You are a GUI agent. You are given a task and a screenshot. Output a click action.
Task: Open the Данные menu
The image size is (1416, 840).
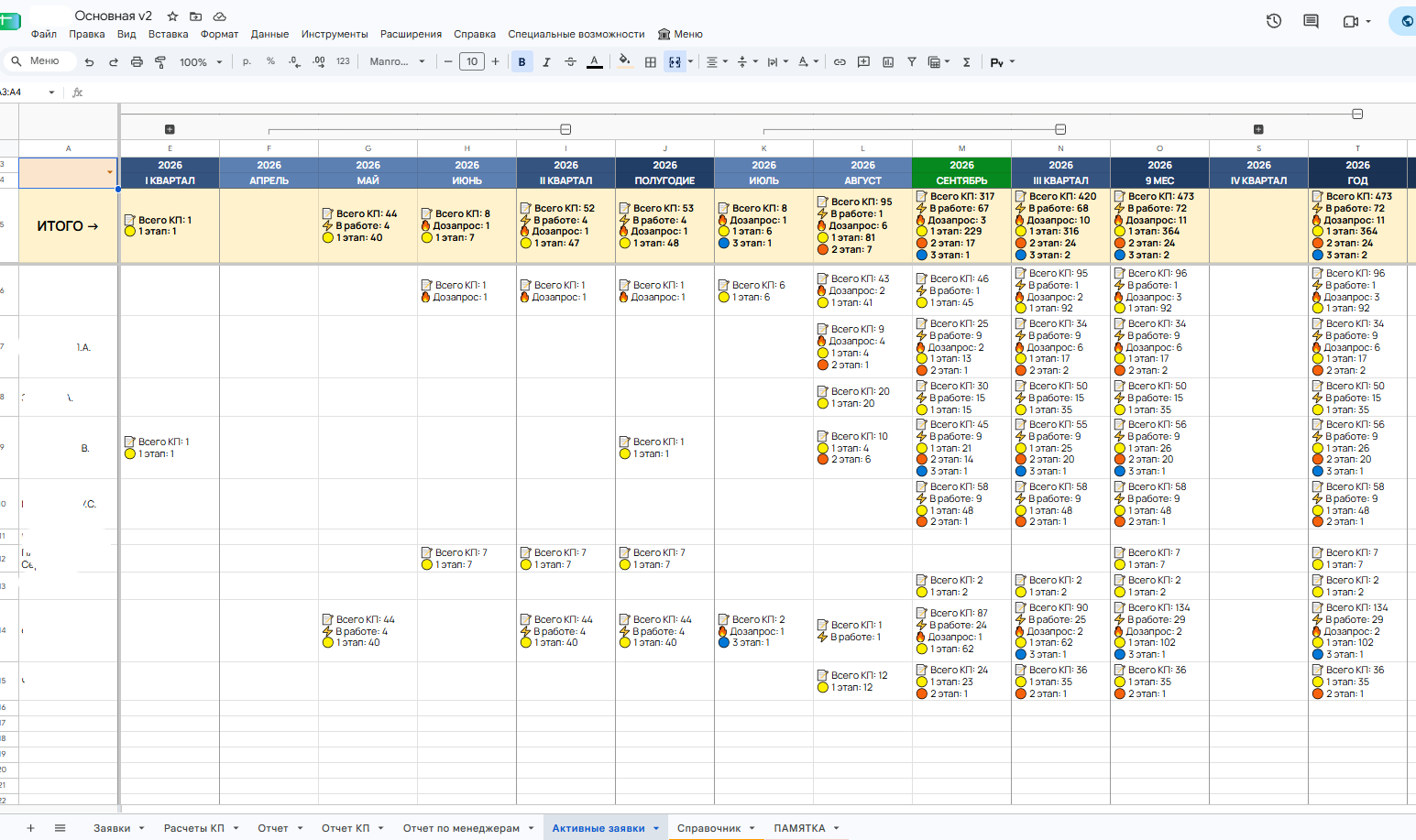pyautogui.click(x=269, y=34)
